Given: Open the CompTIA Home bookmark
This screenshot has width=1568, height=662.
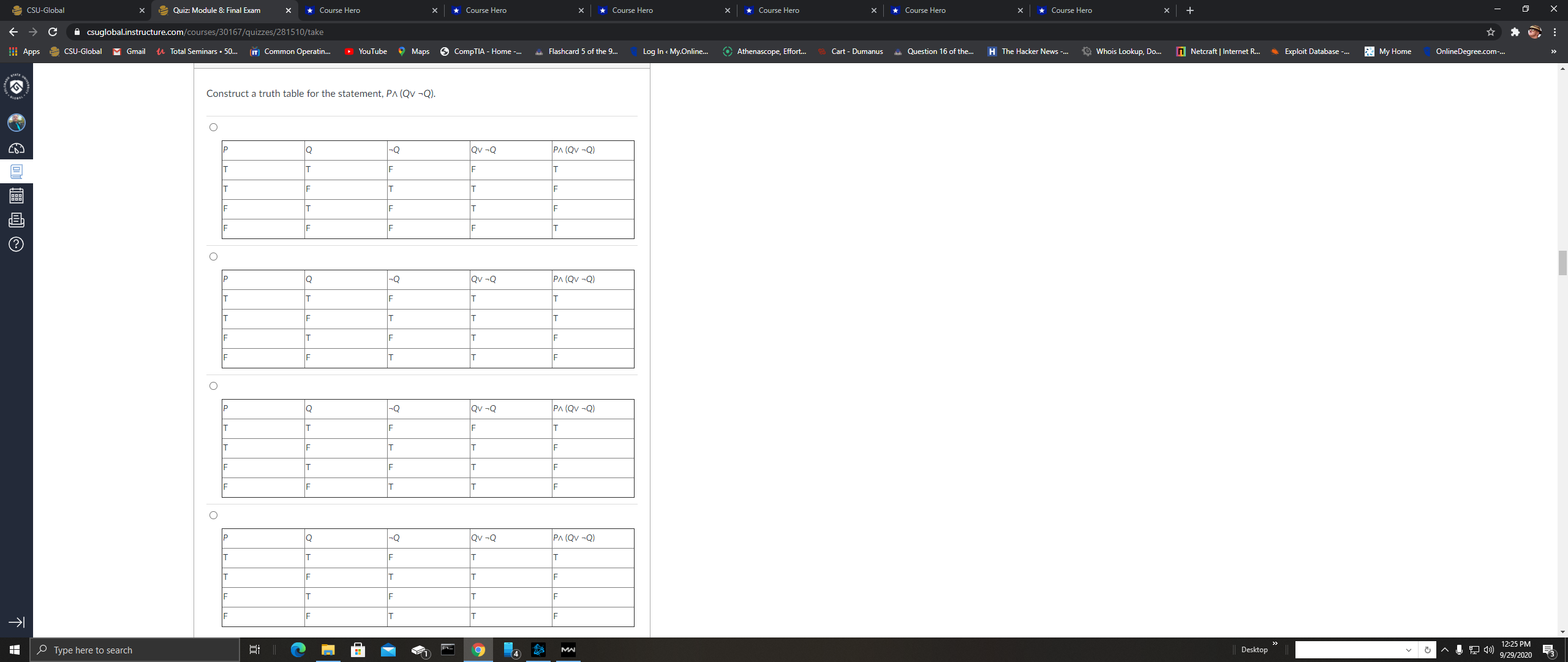Looking at the screenshot, I should pyautogui.click(x=481, y=51).
